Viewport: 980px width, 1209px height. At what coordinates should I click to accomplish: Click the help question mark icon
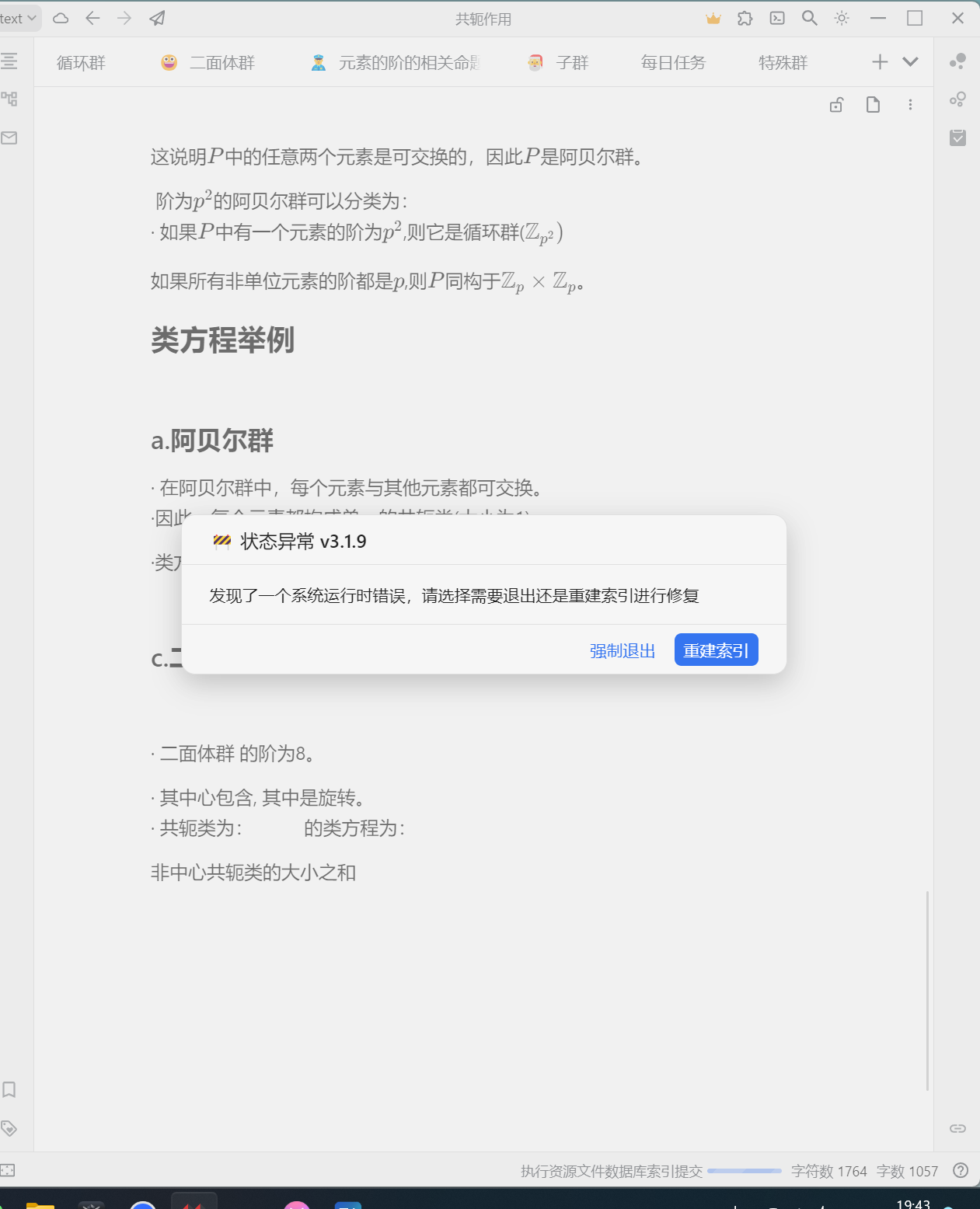point(961,1170)
